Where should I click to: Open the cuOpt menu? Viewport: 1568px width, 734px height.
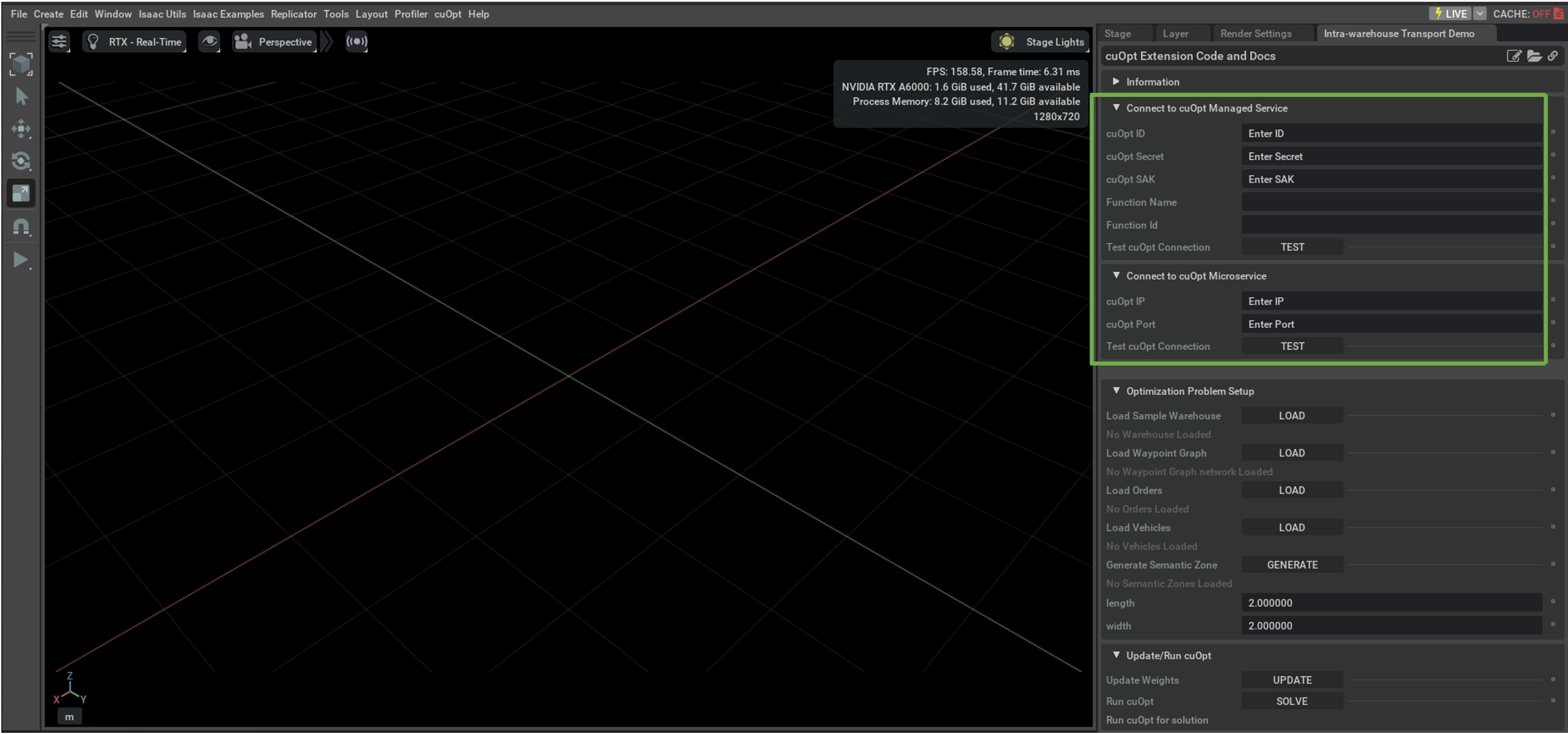point(448,13)
